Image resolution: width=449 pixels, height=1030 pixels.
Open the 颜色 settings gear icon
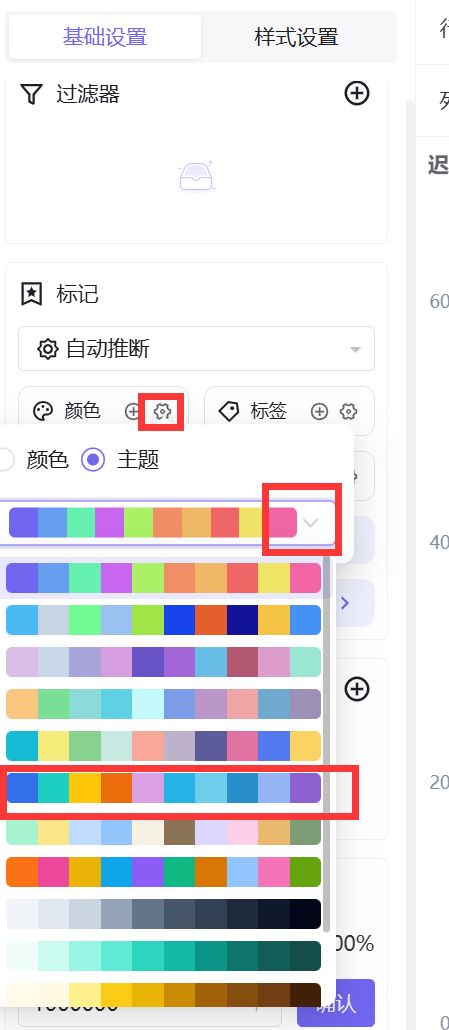tap(161, 411)
